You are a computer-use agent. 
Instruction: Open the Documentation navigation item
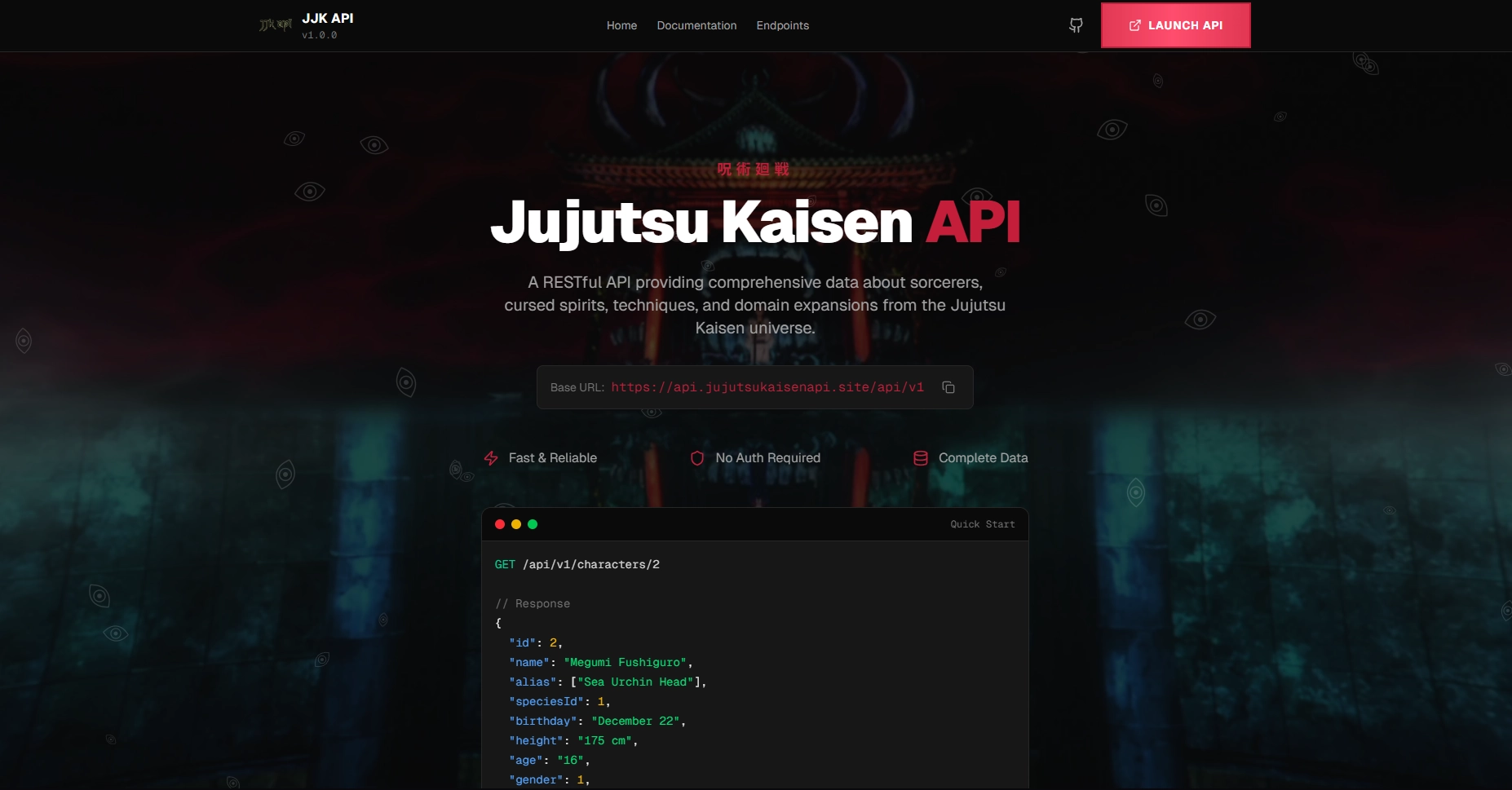(x=696, y=25)
